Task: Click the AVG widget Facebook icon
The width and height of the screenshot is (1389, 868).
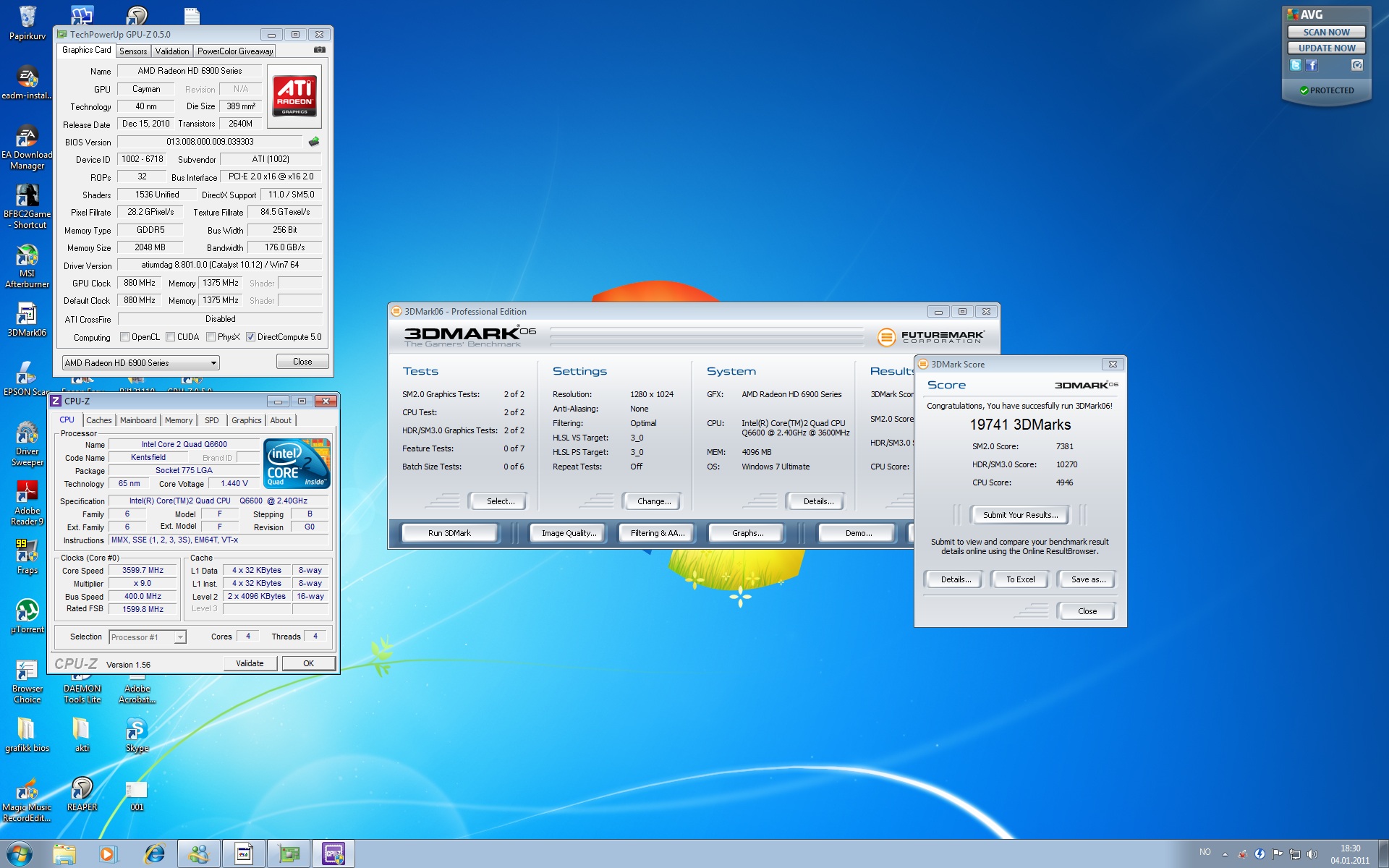Action: [x=1312, y=65]
